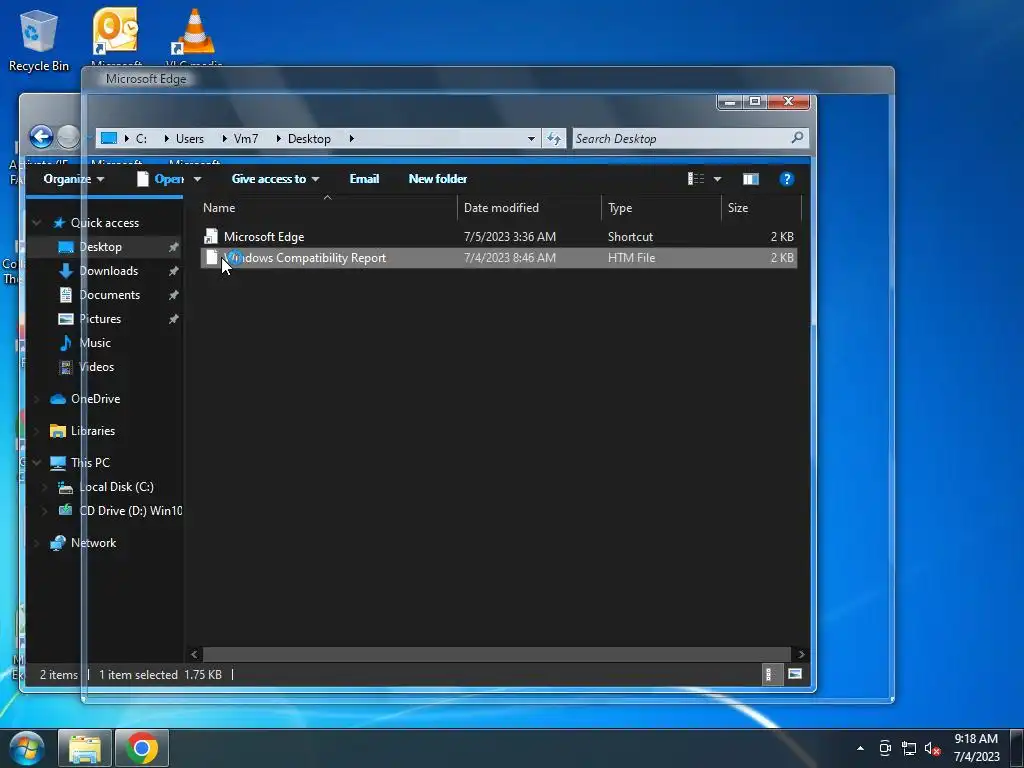
Task: Click the change view icon
Action: (696, 179)
